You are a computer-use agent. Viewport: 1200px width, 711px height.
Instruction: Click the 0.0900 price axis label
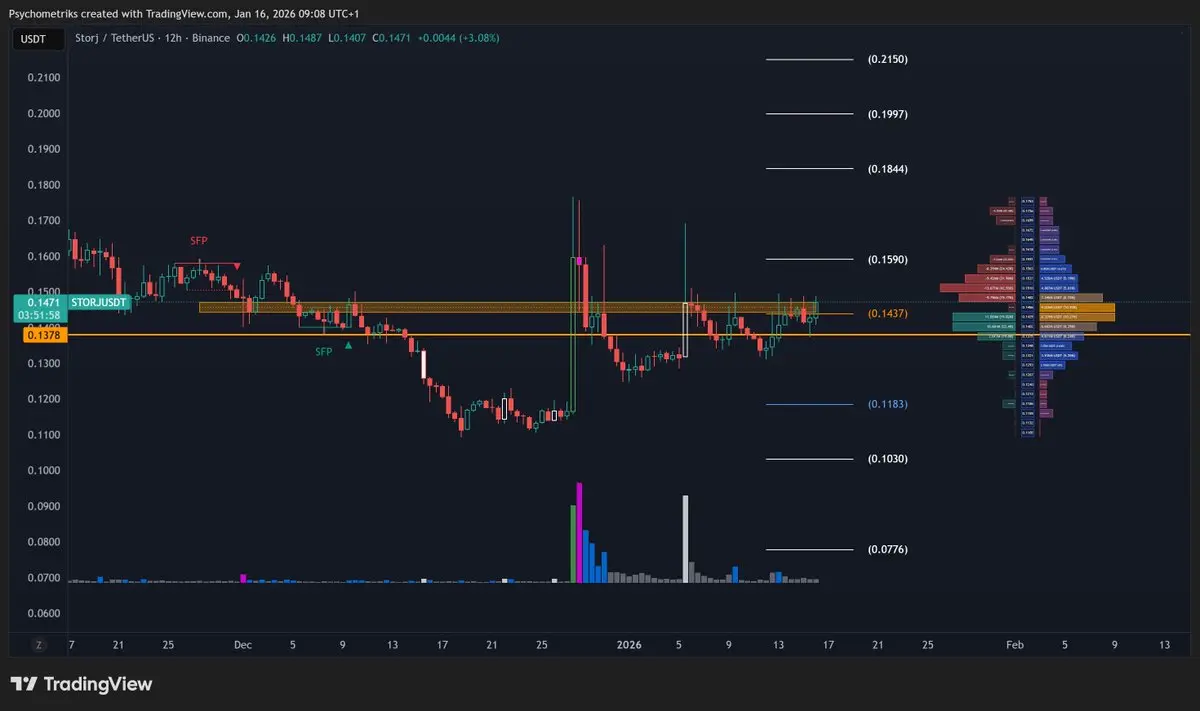(44, 507)
